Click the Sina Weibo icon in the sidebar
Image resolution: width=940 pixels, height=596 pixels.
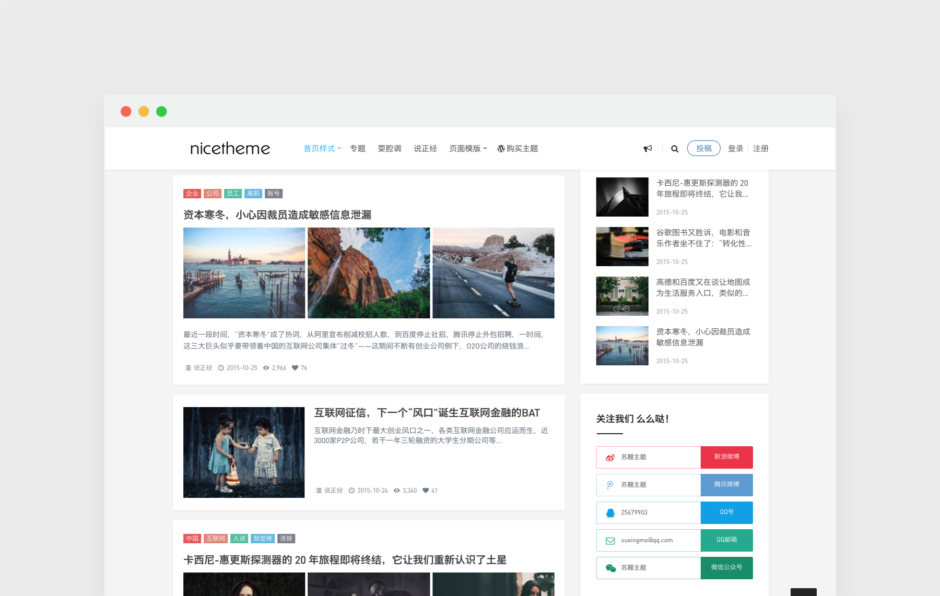pyautogui.click(x=610, y=456)
